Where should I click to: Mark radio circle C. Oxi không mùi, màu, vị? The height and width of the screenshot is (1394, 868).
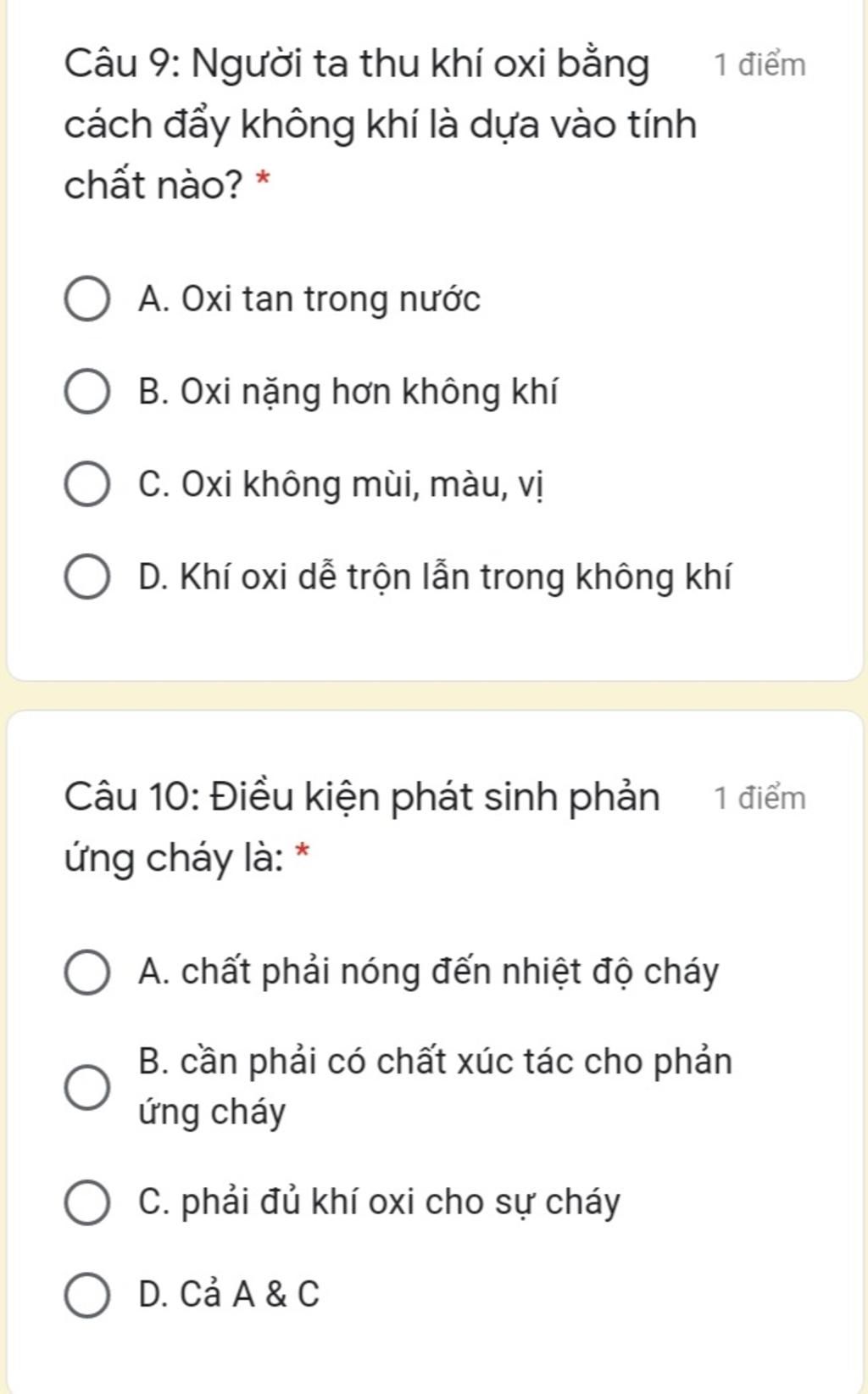(87, 485)
